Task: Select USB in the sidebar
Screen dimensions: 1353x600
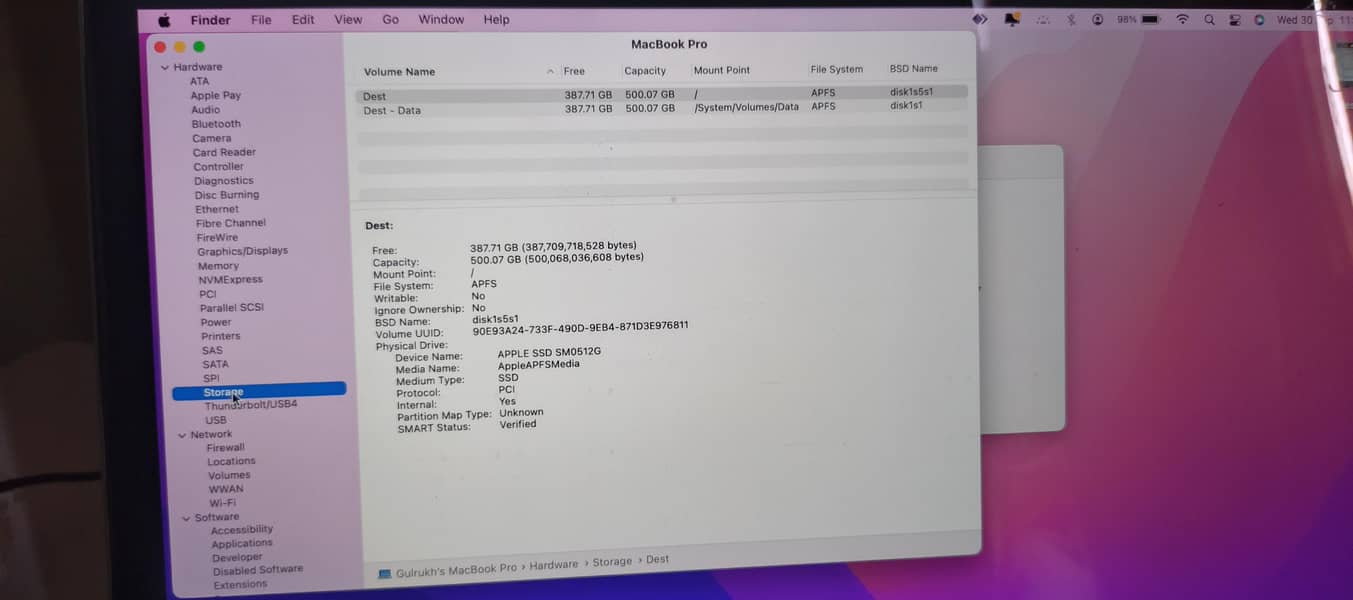Action: click(x=216, y=420)
